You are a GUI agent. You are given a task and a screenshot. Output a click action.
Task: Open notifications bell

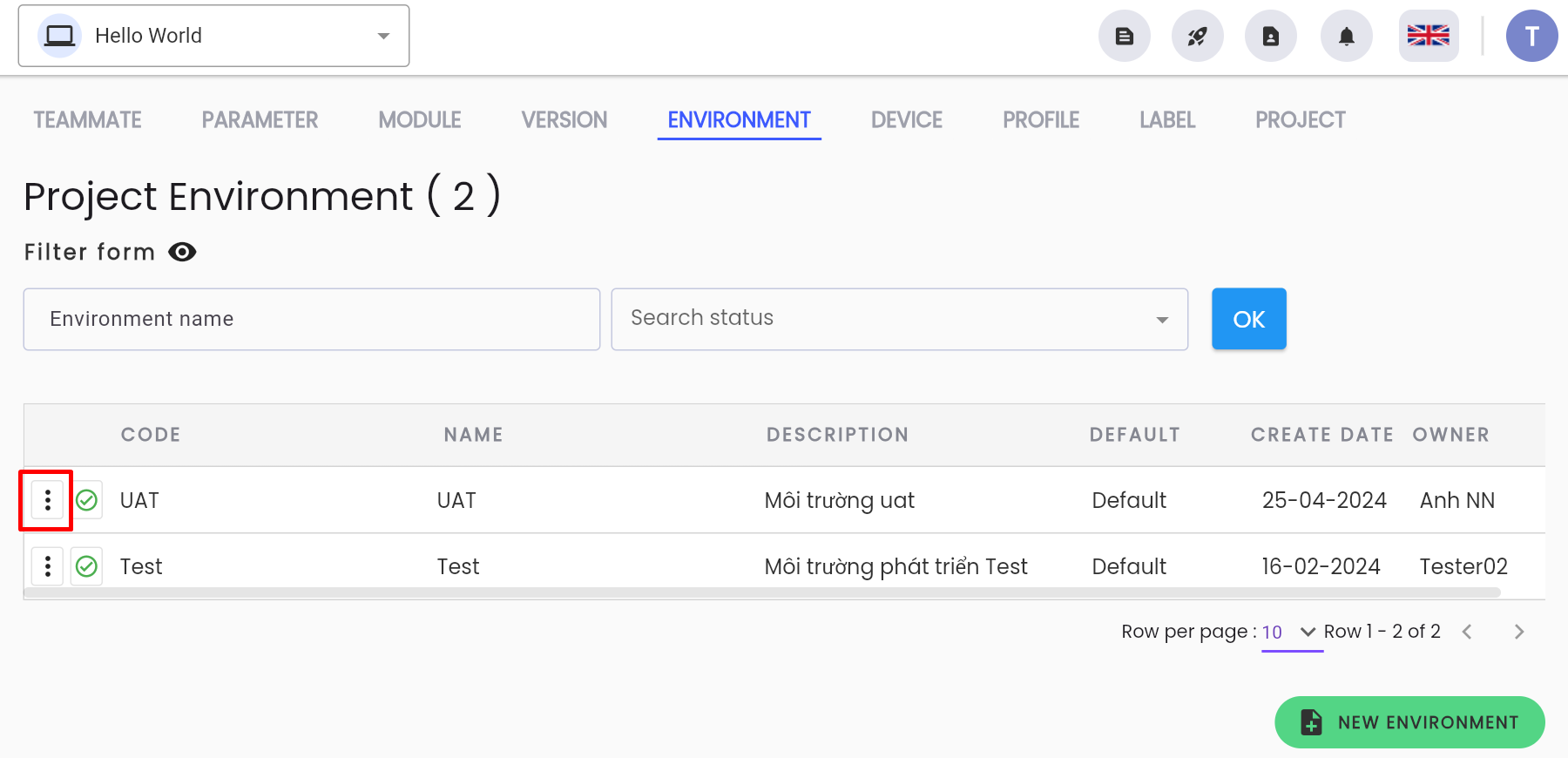[x=1347, y=36]
